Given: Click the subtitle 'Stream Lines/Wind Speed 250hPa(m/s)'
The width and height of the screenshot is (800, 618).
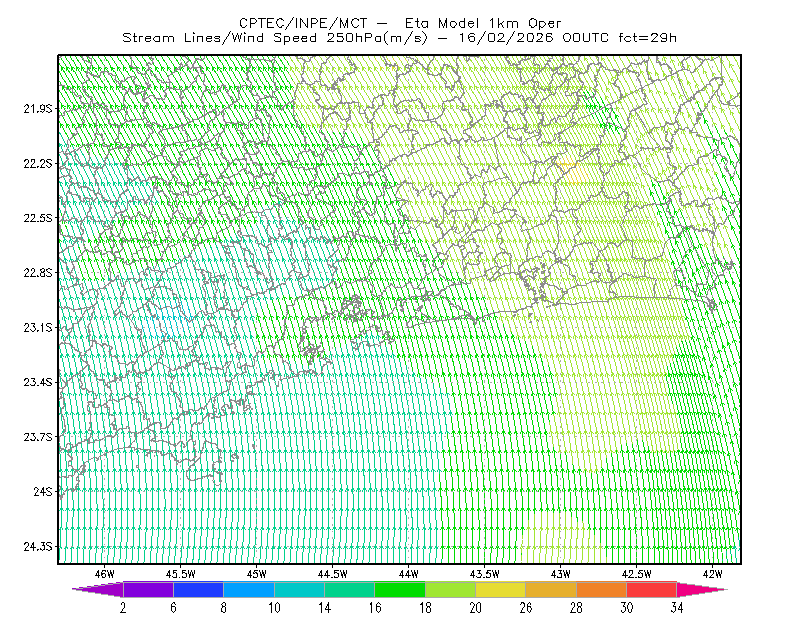Looking at the screenshot, I should pos(274,38).
